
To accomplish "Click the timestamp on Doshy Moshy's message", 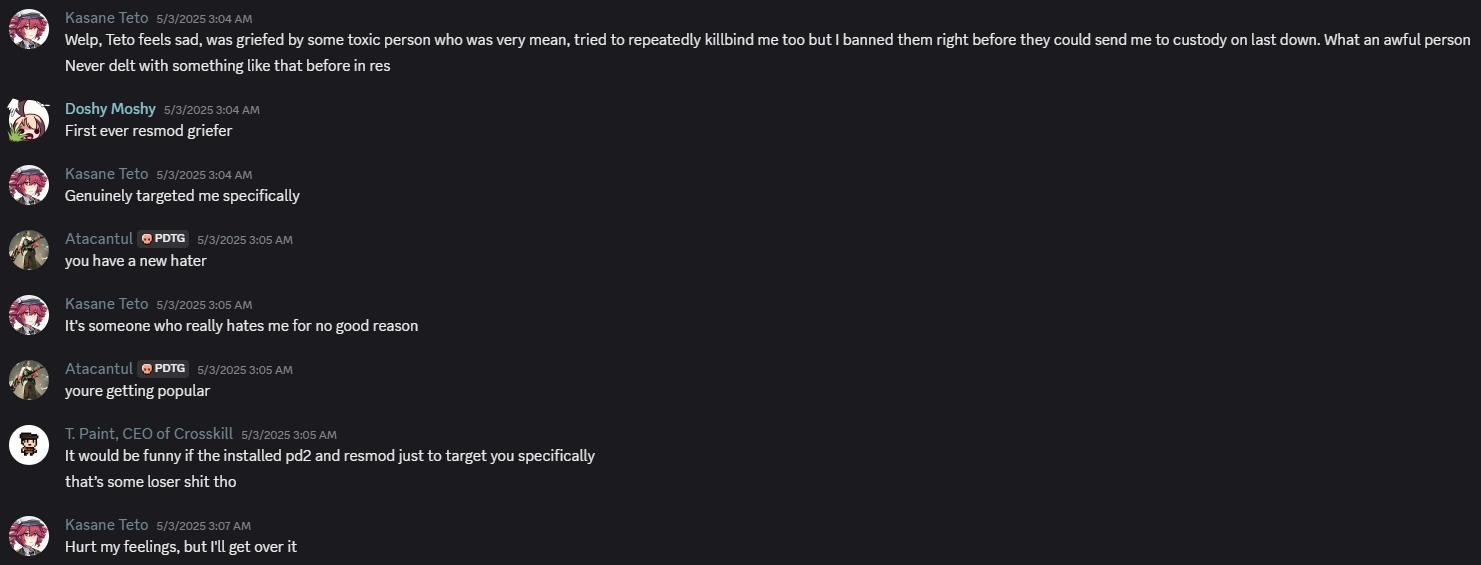I will tap(212, 110).
